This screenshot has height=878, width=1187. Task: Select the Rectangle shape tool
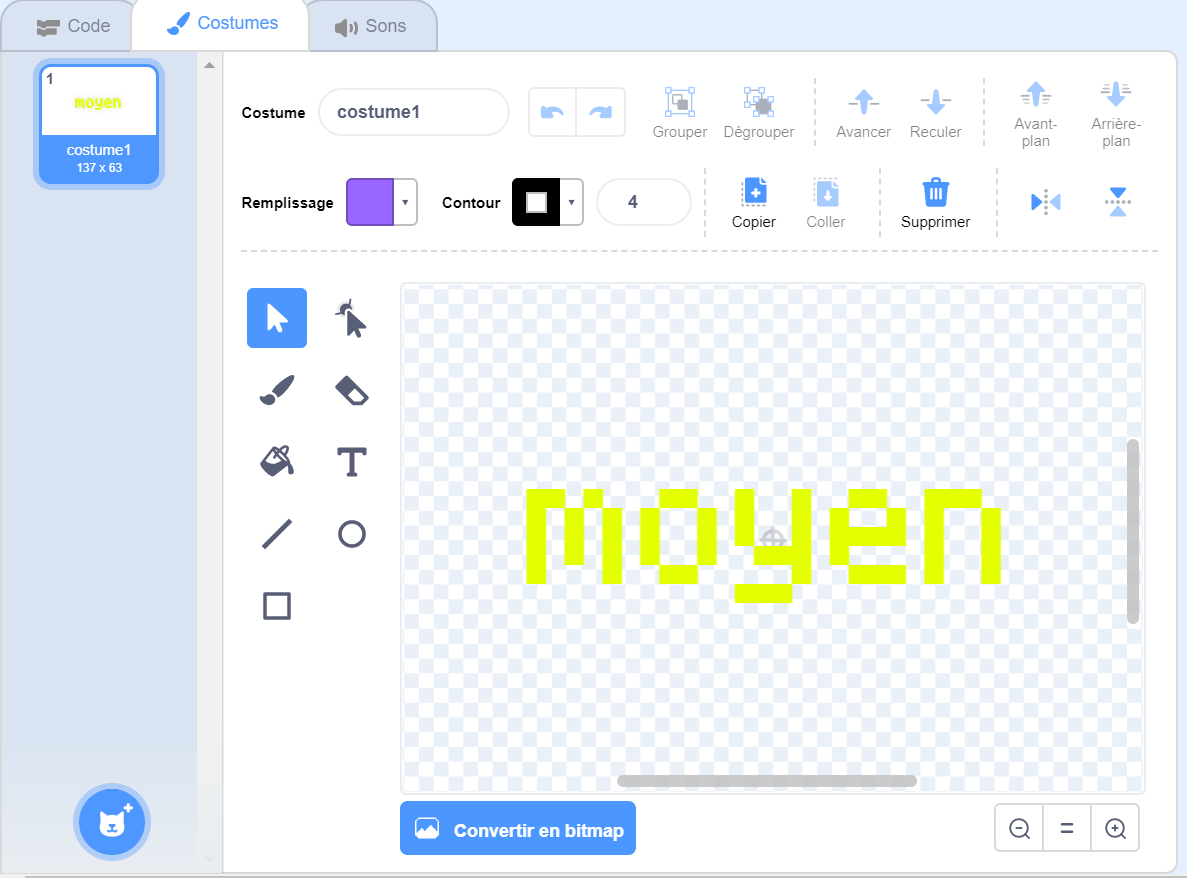(277, 606)
